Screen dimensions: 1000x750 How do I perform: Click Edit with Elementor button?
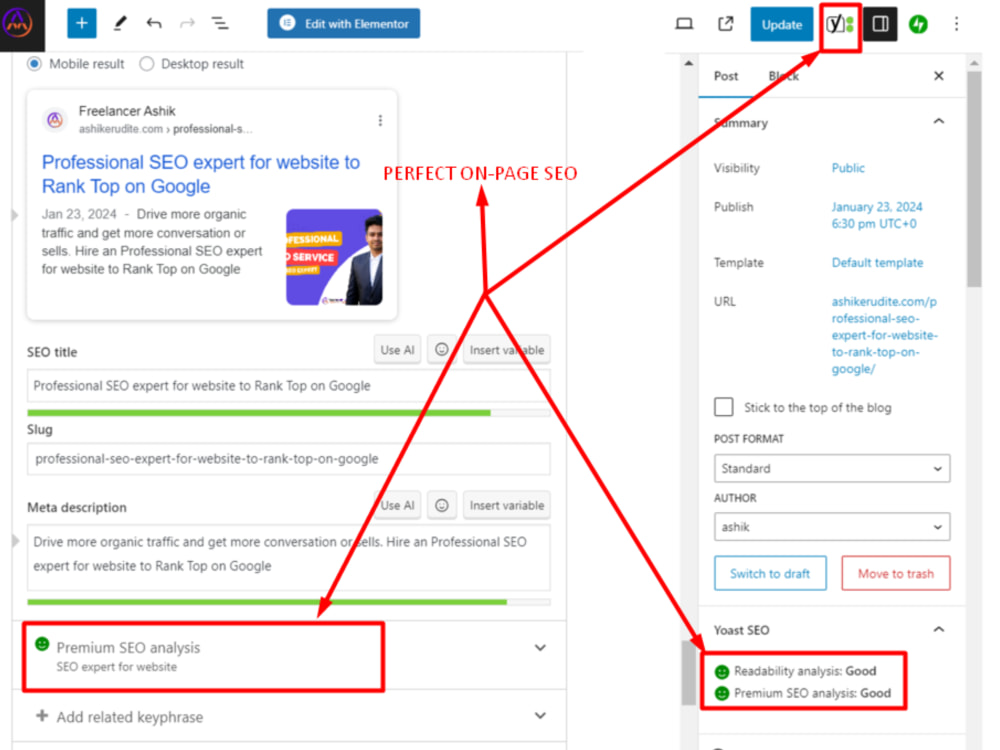(x=344, y=24)
